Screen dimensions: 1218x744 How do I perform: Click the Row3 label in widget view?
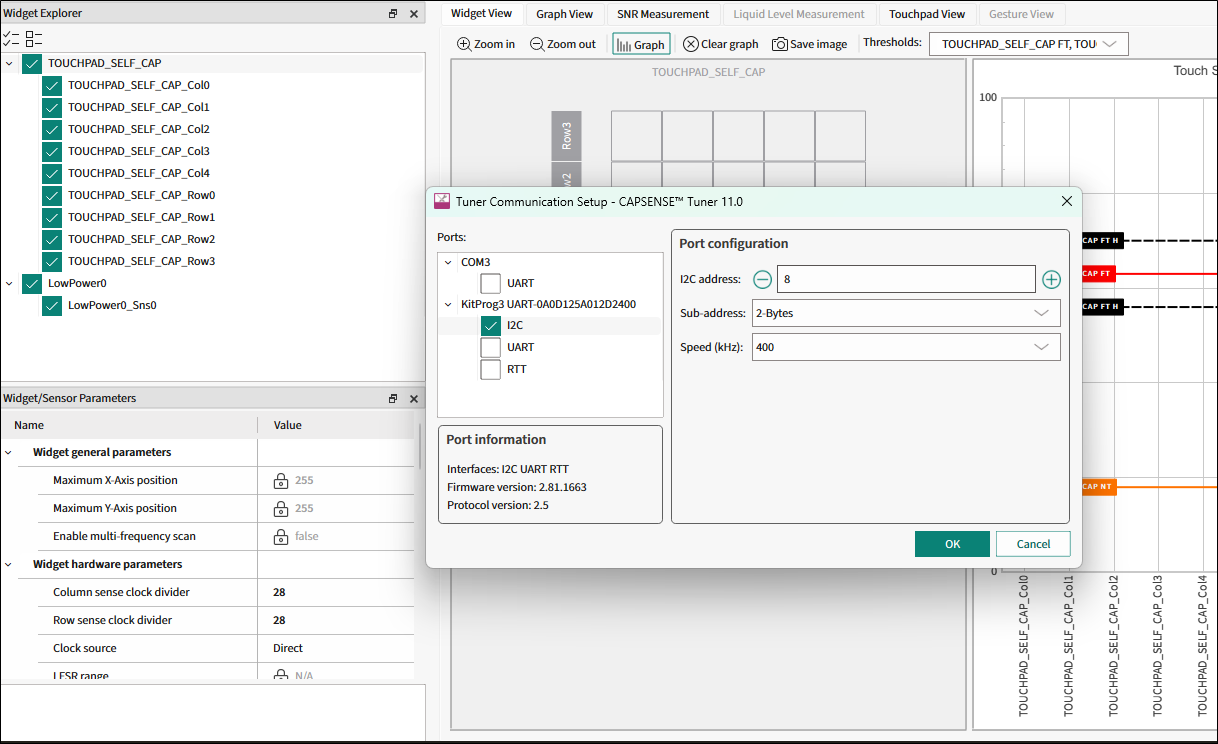566,135
